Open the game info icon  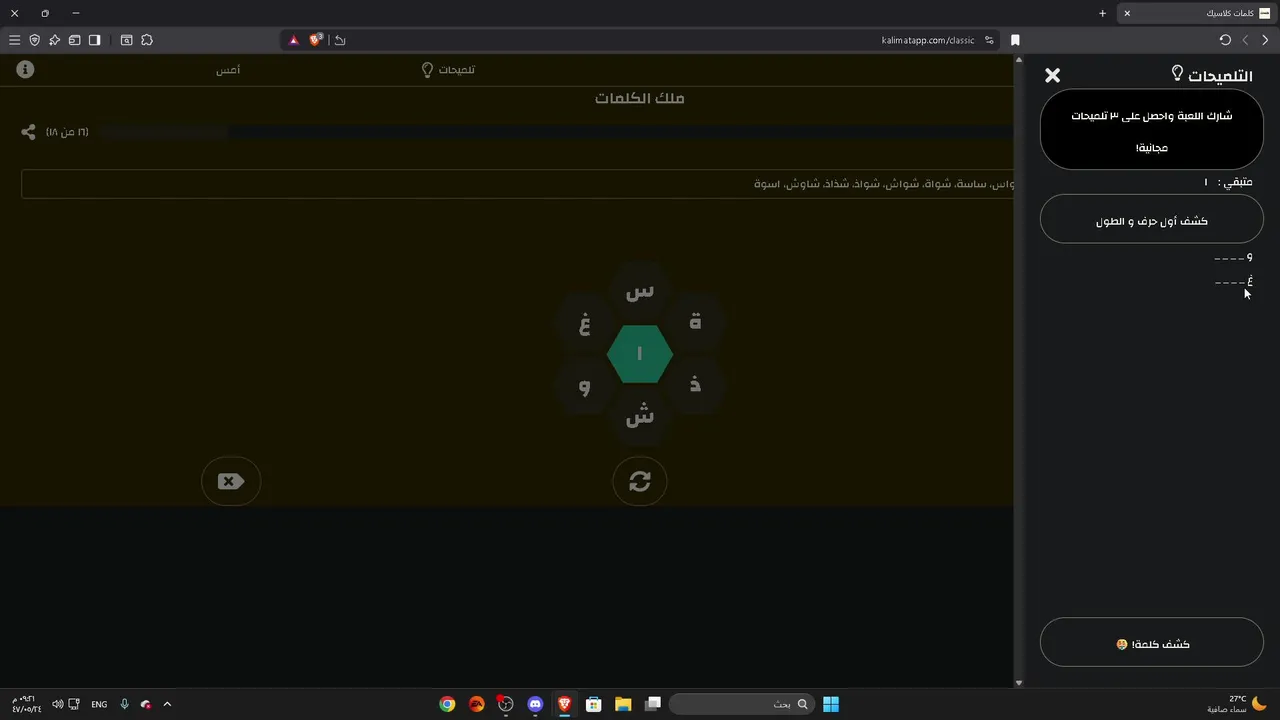26,69
